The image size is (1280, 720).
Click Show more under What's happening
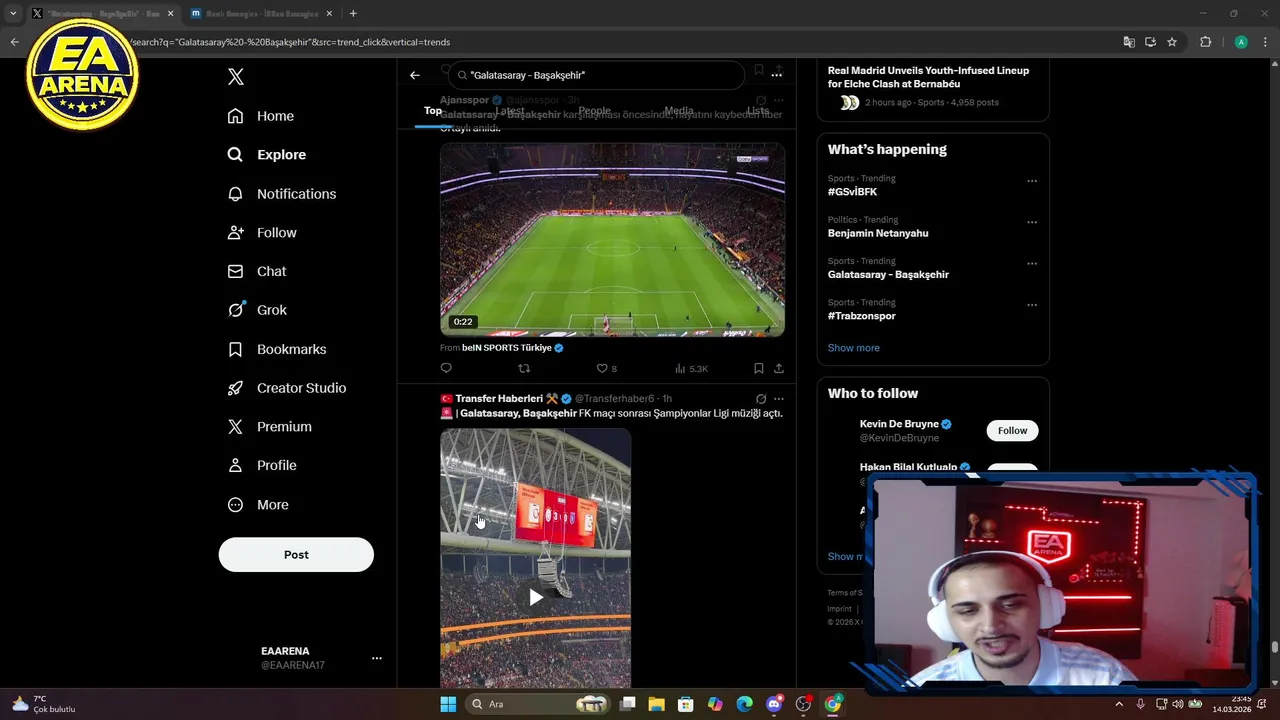pyautogui.click(x=853, y=348)
